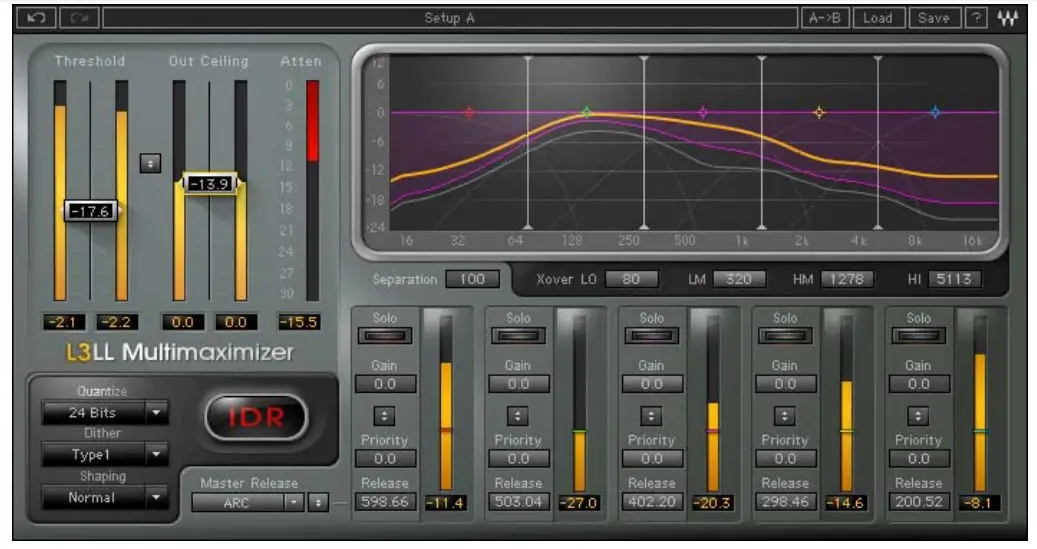Select Gain field of band with release 598.66
Image resolution: width=1037 pixels, height=549 pixels.
[x=386, y=384]
